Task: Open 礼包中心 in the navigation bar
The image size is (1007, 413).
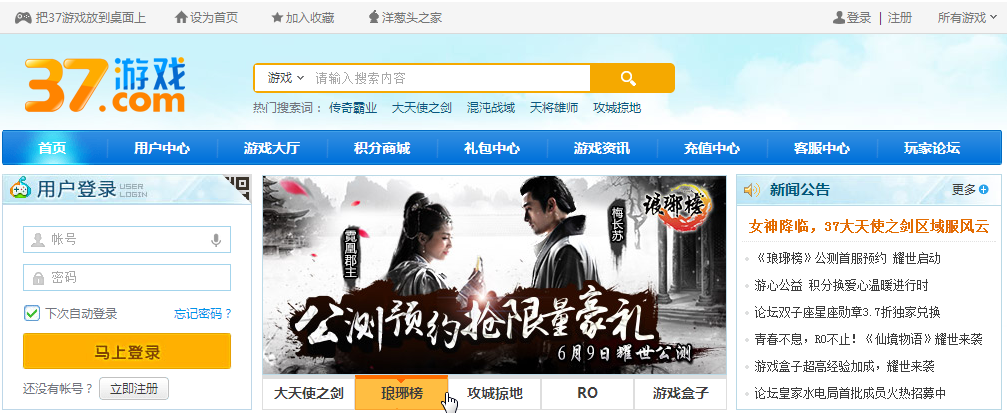Action: coord(492,148)
